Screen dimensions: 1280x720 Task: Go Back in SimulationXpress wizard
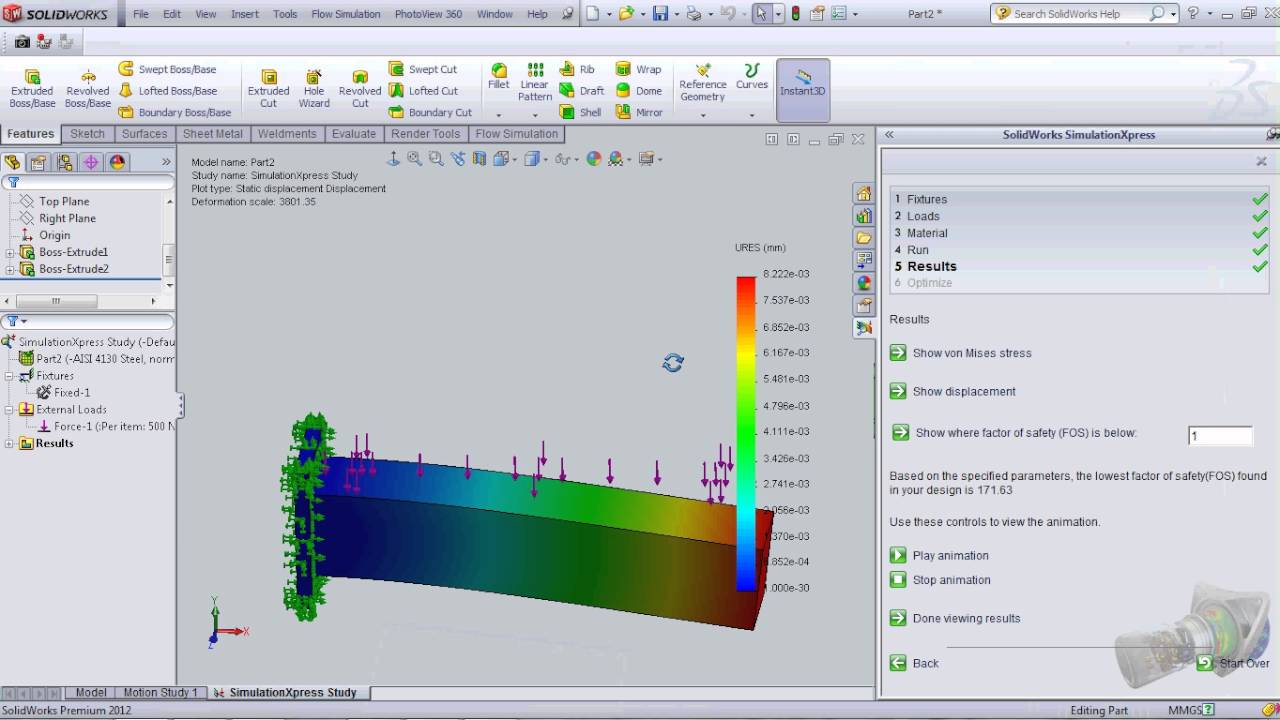[915, 663]
